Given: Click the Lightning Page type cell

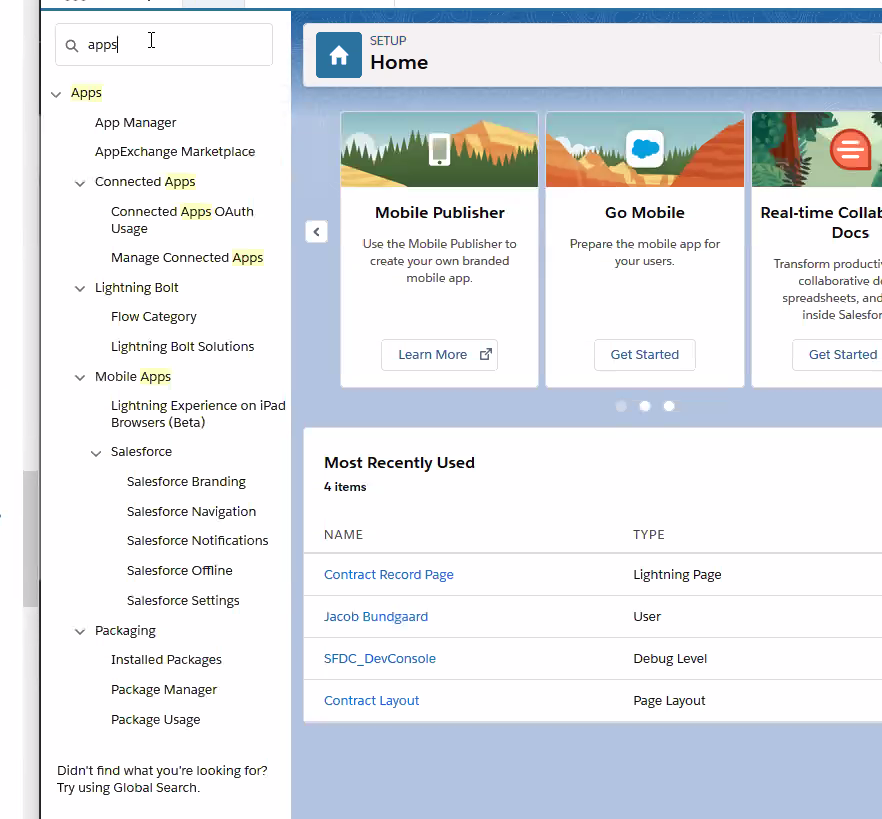Looking at the screenshot, I should tap(677, 574).
